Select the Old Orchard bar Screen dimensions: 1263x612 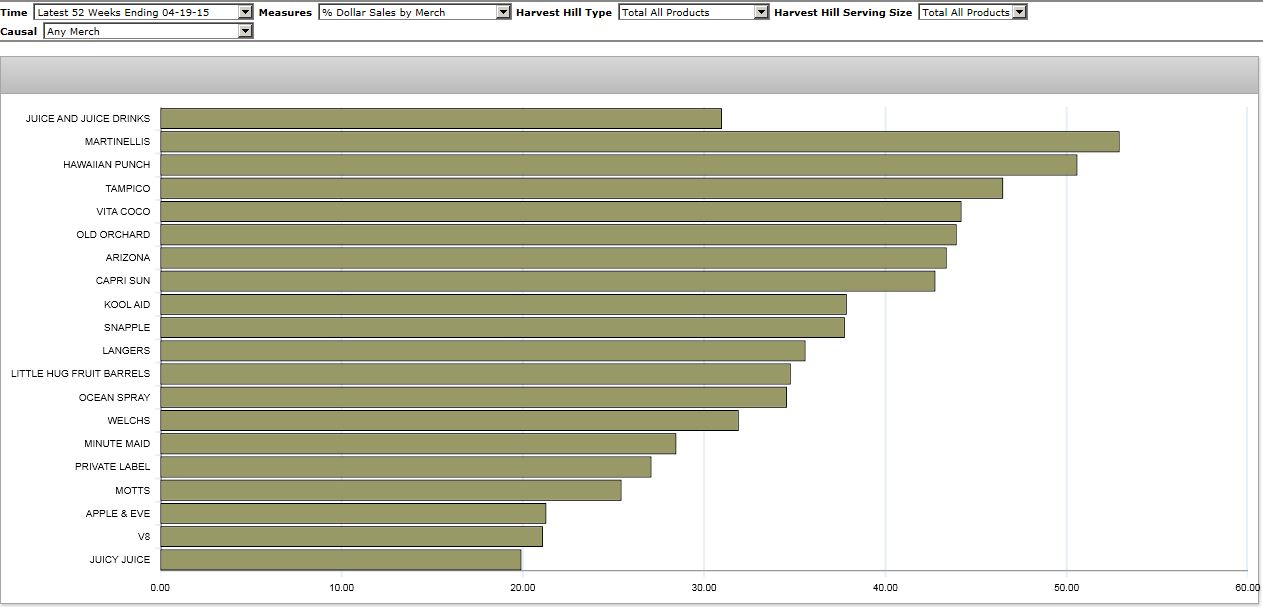[x=558, y=235]
